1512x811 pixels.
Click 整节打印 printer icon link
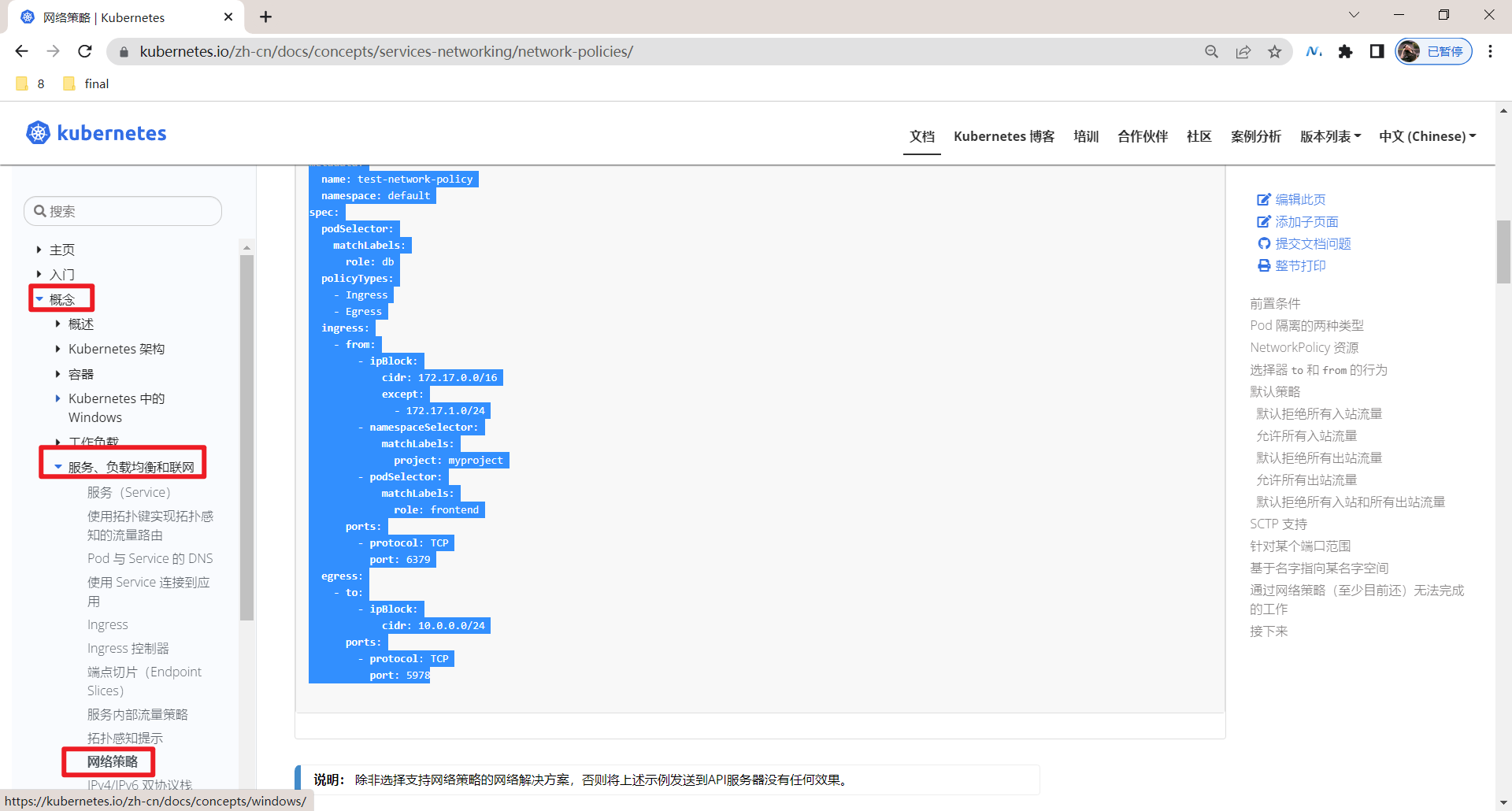click(1291, 265)
